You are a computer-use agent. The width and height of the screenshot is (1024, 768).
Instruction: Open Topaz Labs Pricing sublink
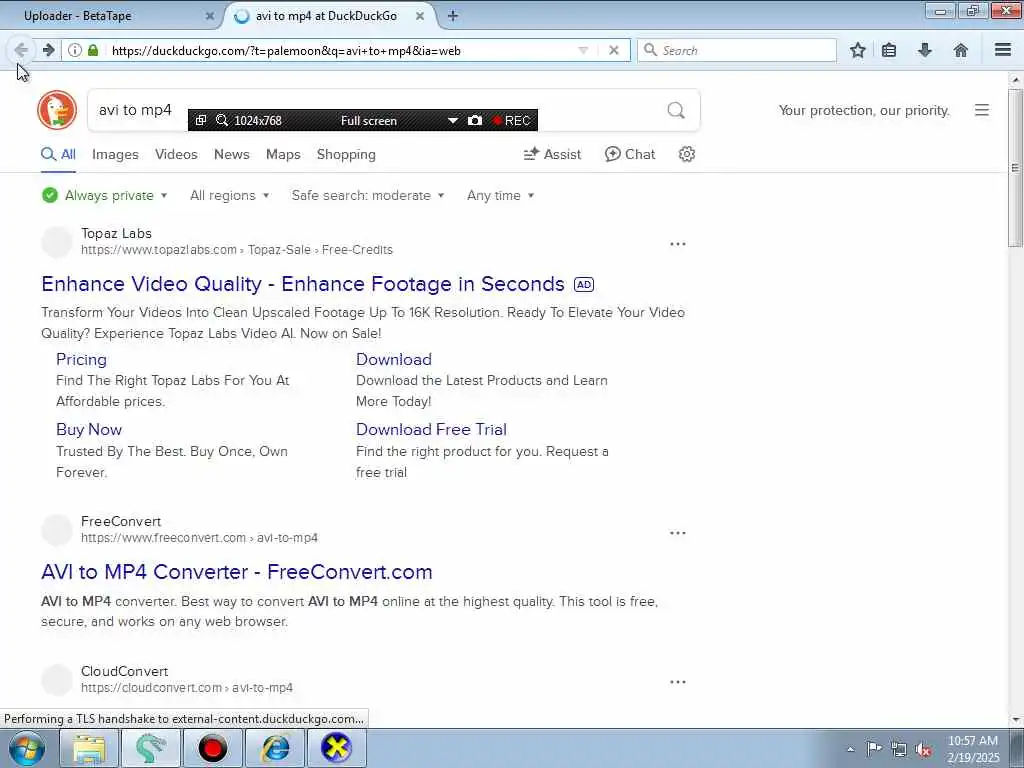[x=81, y=359]
